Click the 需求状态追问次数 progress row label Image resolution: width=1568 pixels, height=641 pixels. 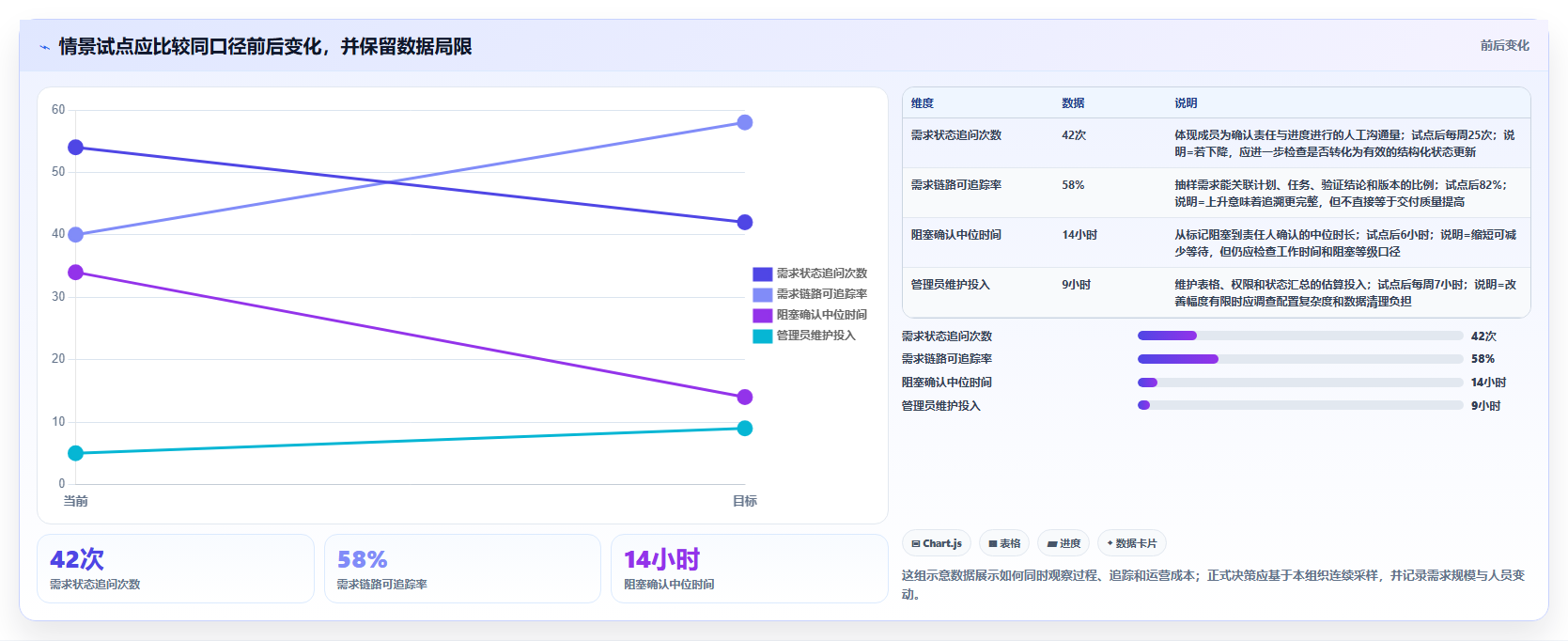(x=947, y=336)
